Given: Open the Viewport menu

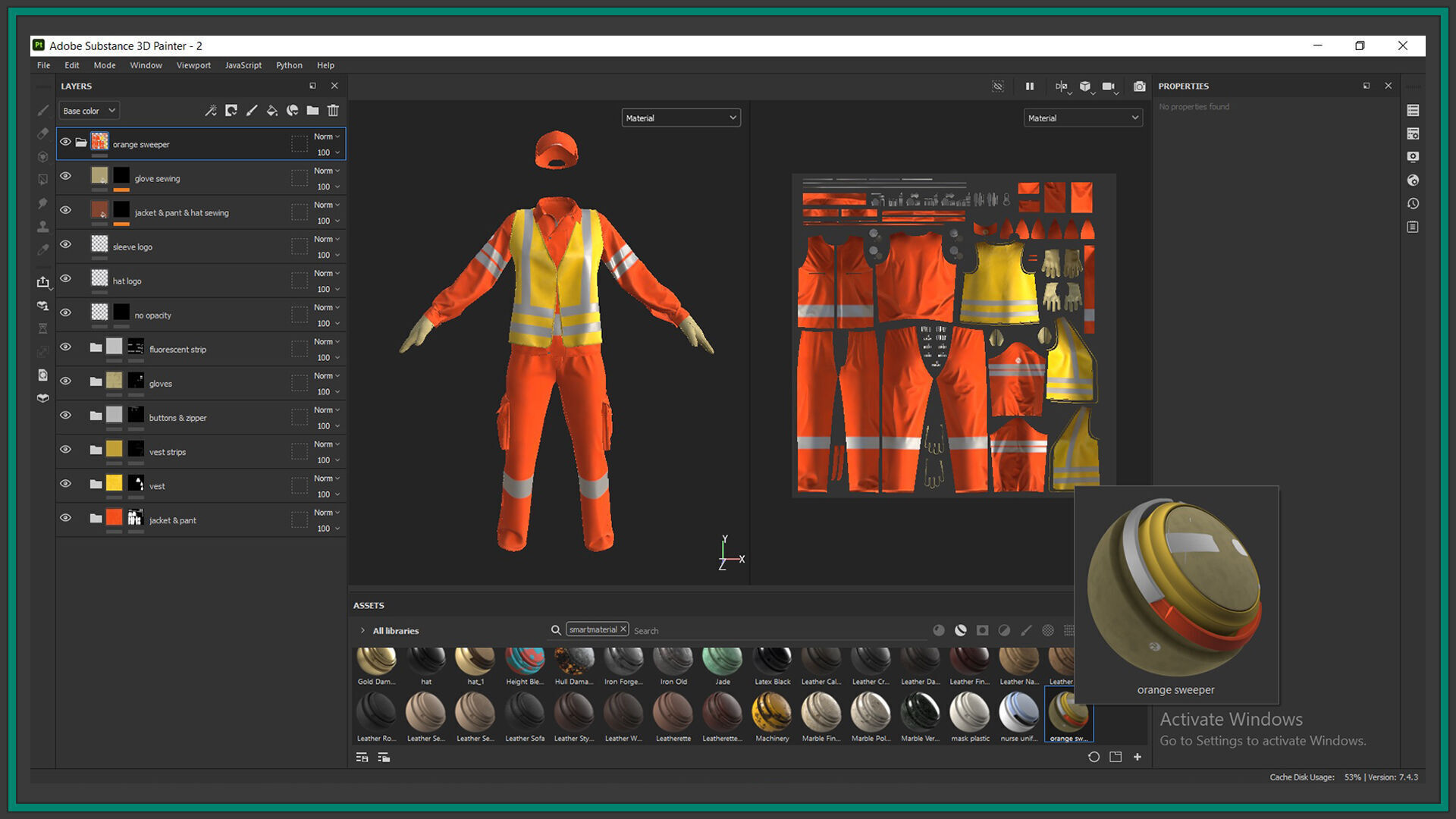Looking at the screenshot, I should pos(193,65).
